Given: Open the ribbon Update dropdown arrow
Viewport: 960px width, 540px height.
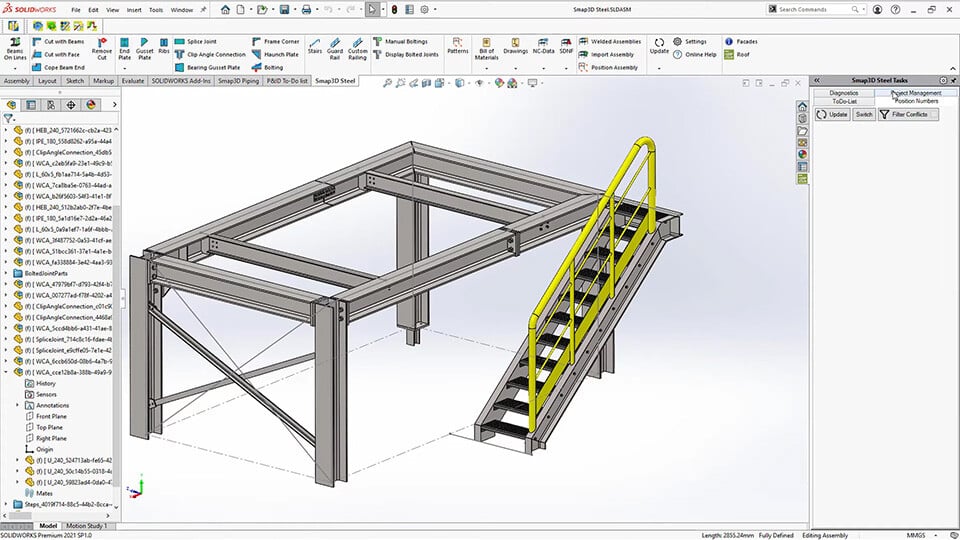Looking at the screenshot, I should coord(659,68).
